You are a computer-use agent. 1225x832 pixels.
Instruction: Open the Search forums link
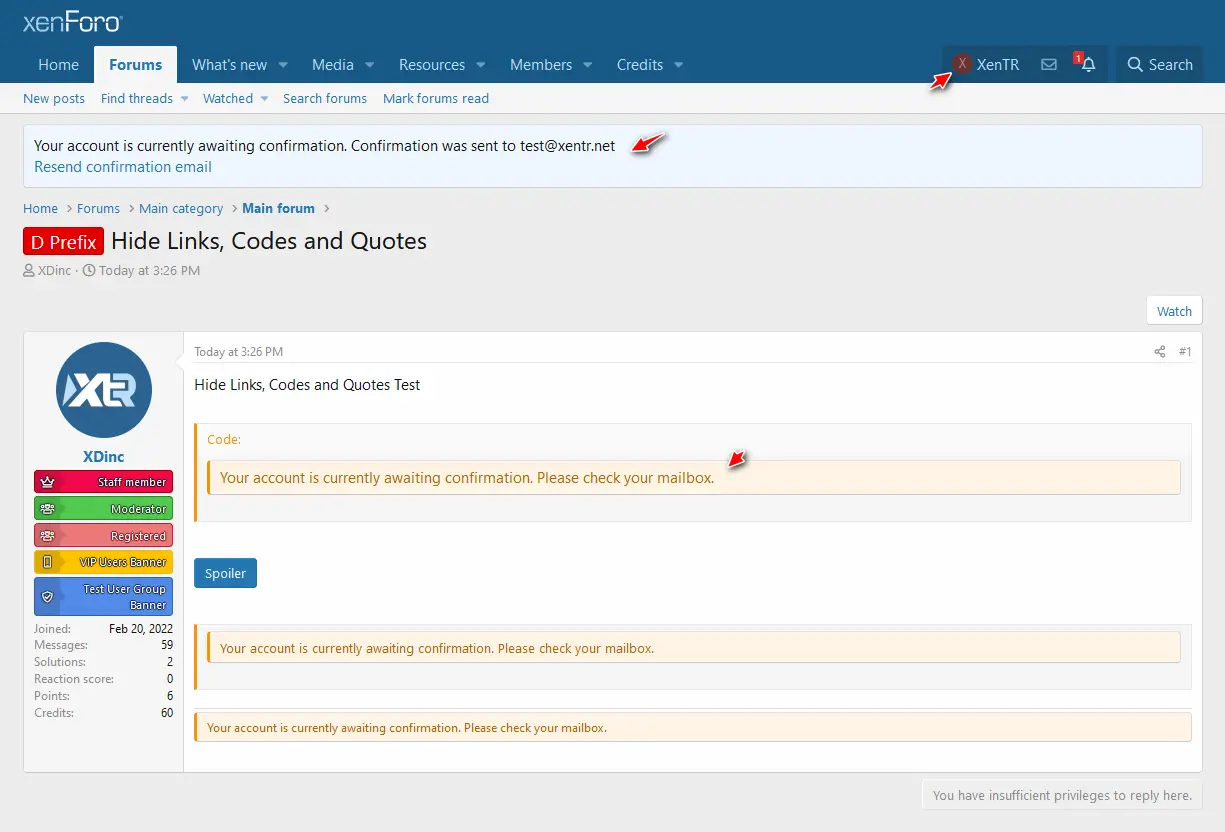325,98
